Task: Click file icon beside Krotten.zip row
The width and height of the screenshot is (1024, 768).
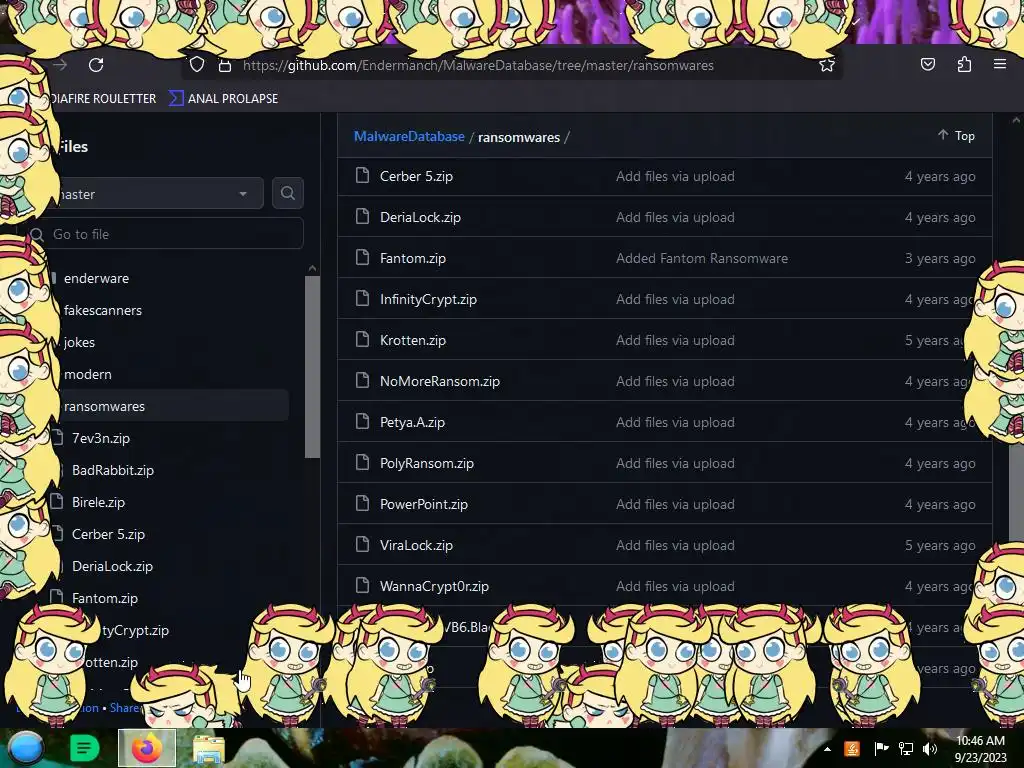Action: tap(362, 339)
